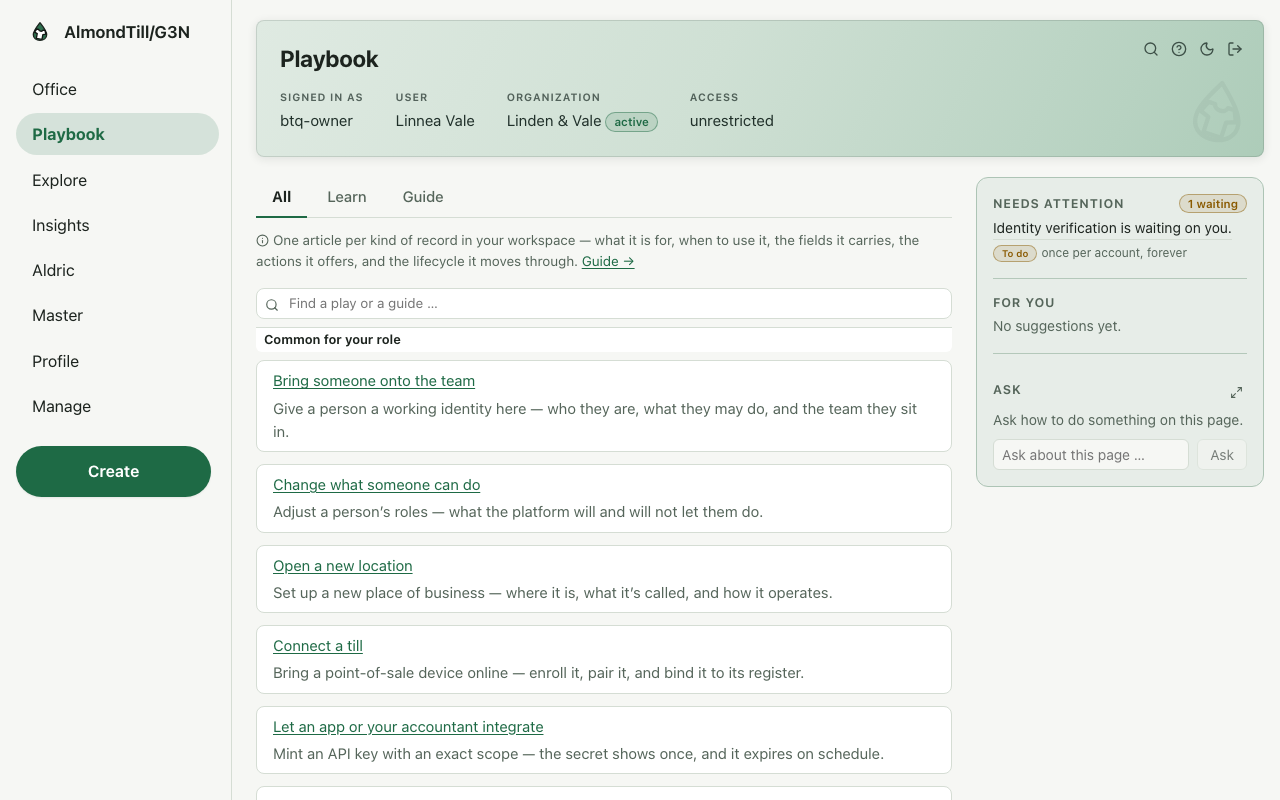Image resolution: width=1280 pixels, height=800 pixels.
Task: Submit with the Ask button
Action: (x=1222, y=455)
